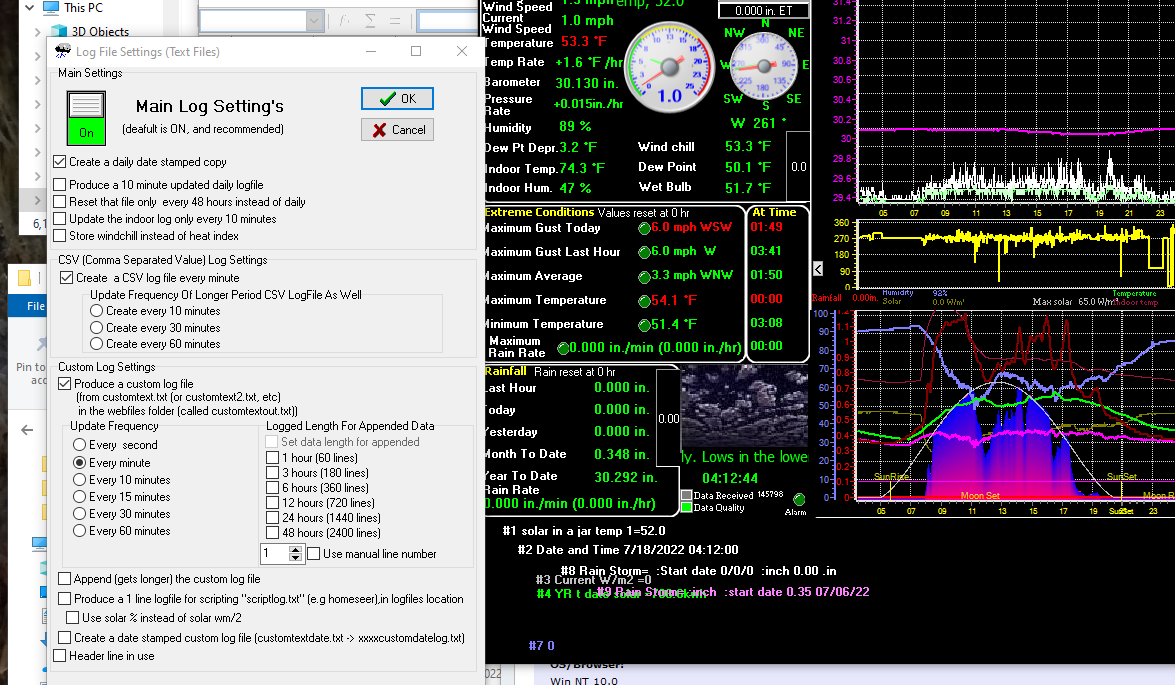Image resolution: width=1175 pixels, height=685 pixels.
Task: Click the Data Quality green indicator
Action: [x=686, y=507]
